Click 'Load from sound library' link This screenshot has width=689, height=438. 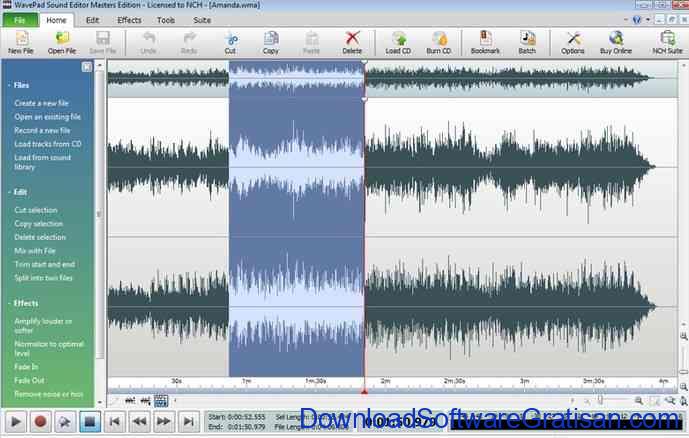click(x=43, y=162)
